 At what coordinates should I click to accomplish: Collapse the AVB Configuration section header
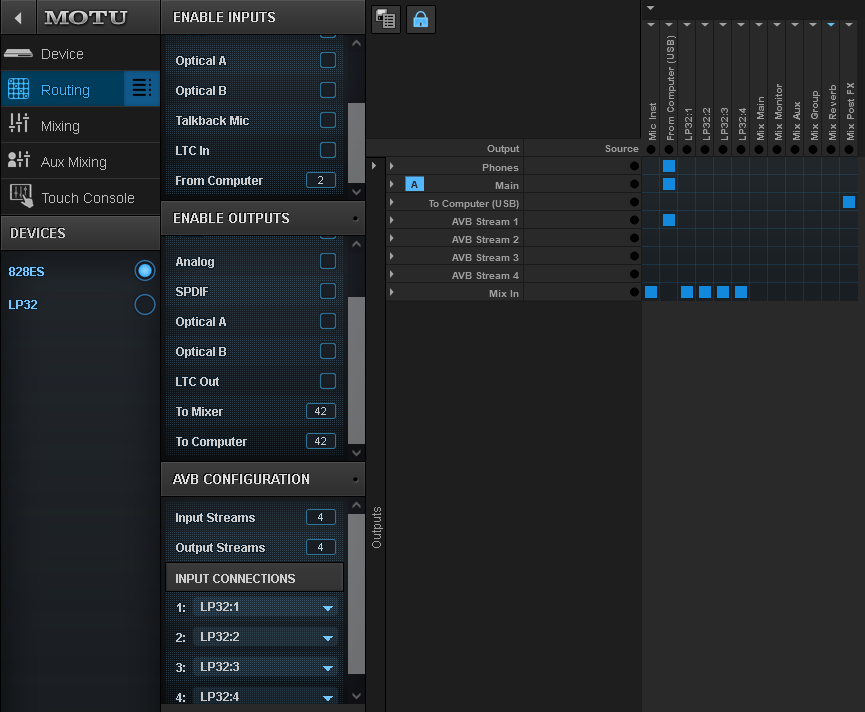pos(263,479)
